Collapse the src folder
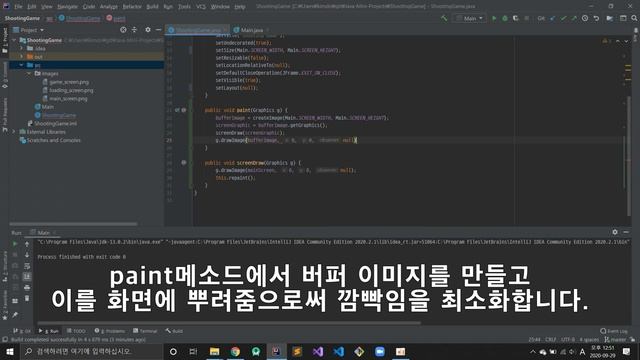 21,65
